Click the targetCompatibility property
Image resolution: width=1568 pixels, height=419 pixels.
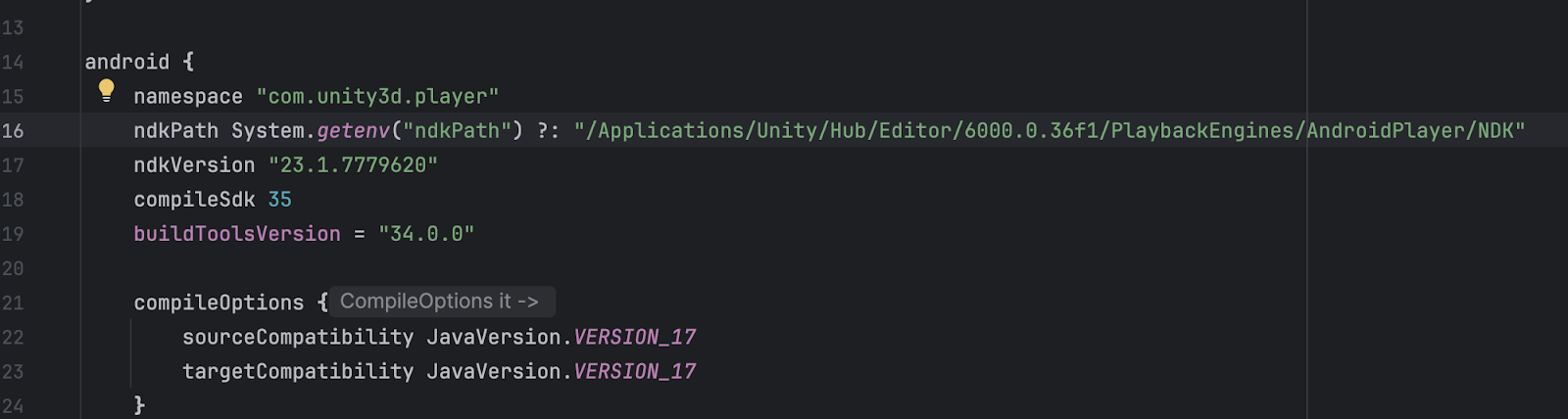298,372
